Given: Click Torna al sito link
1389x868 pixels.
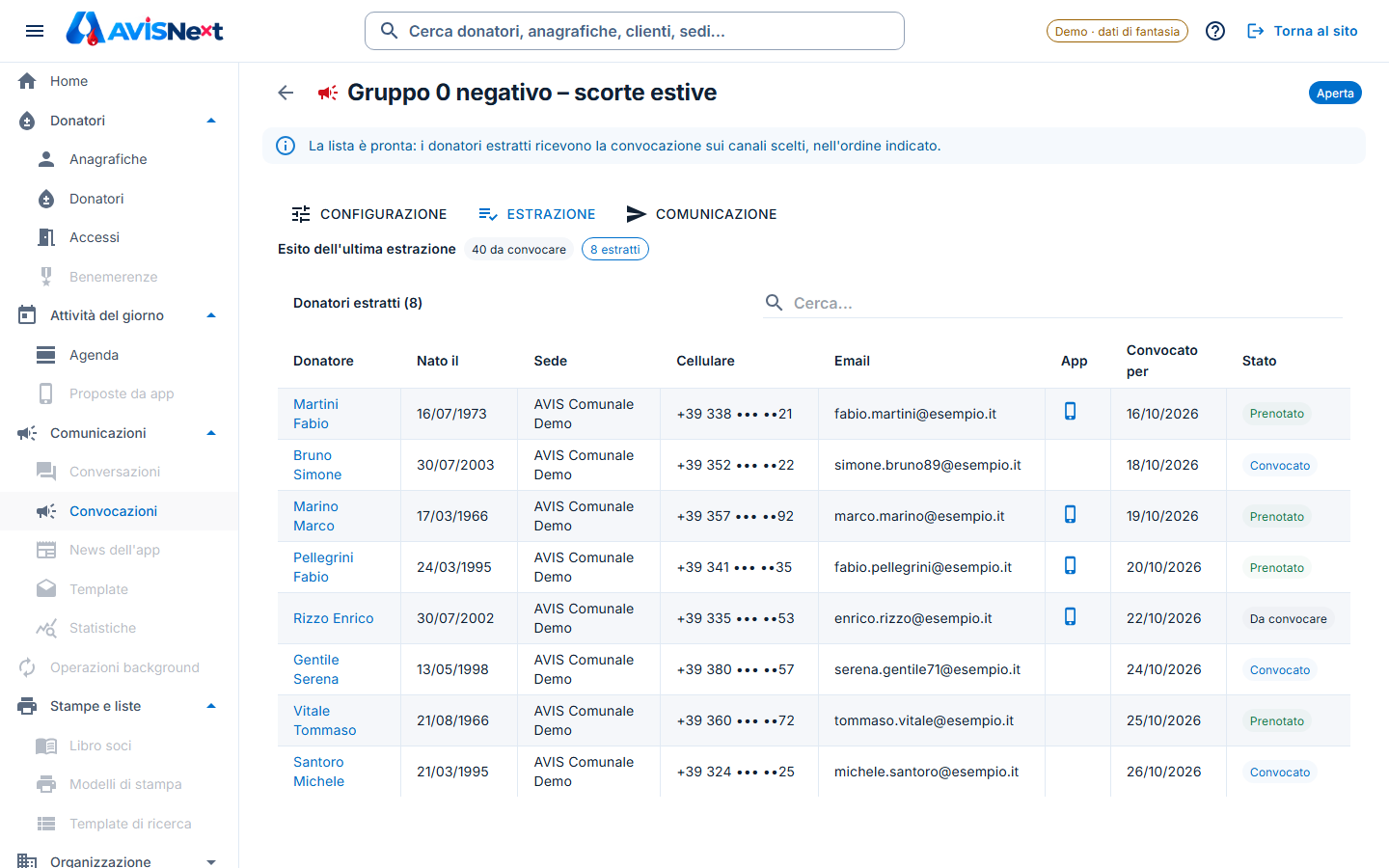Looking at the screenshot, I should [x=1302, y=31].
